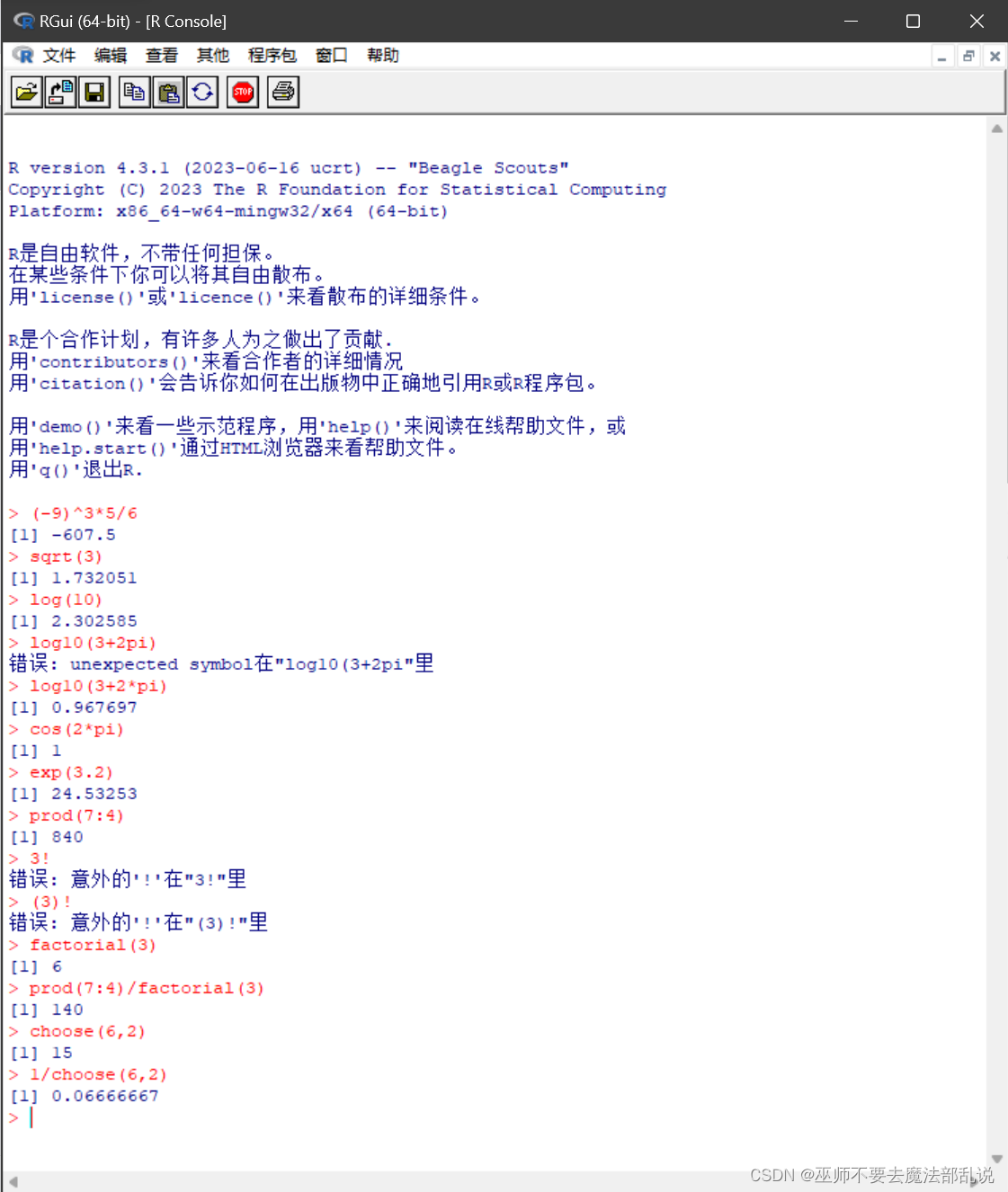This screenshot has height=1192, width=1008.
Task: Click the result '840'
Action: (67, 837)
